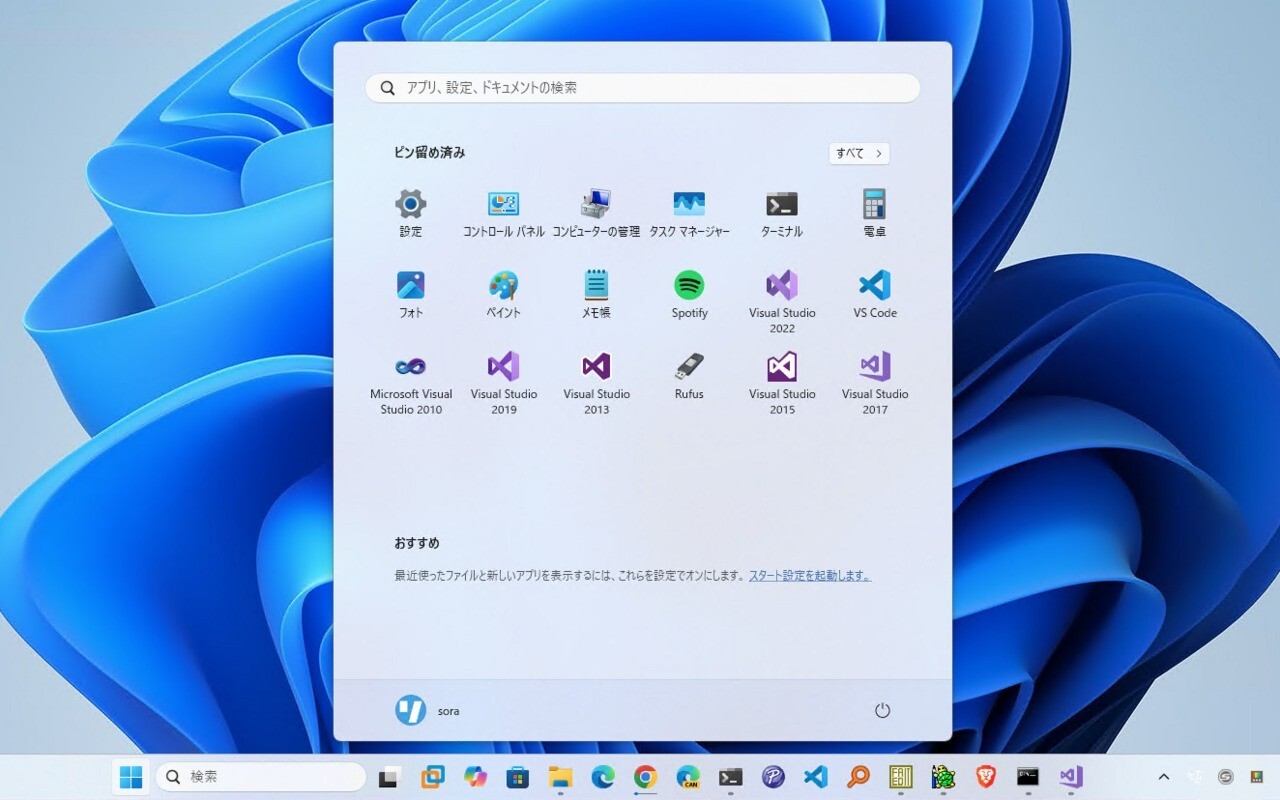Open Microsoft Store from taskbar
This screenshot has height=800, width=1280.
[517, 777]
